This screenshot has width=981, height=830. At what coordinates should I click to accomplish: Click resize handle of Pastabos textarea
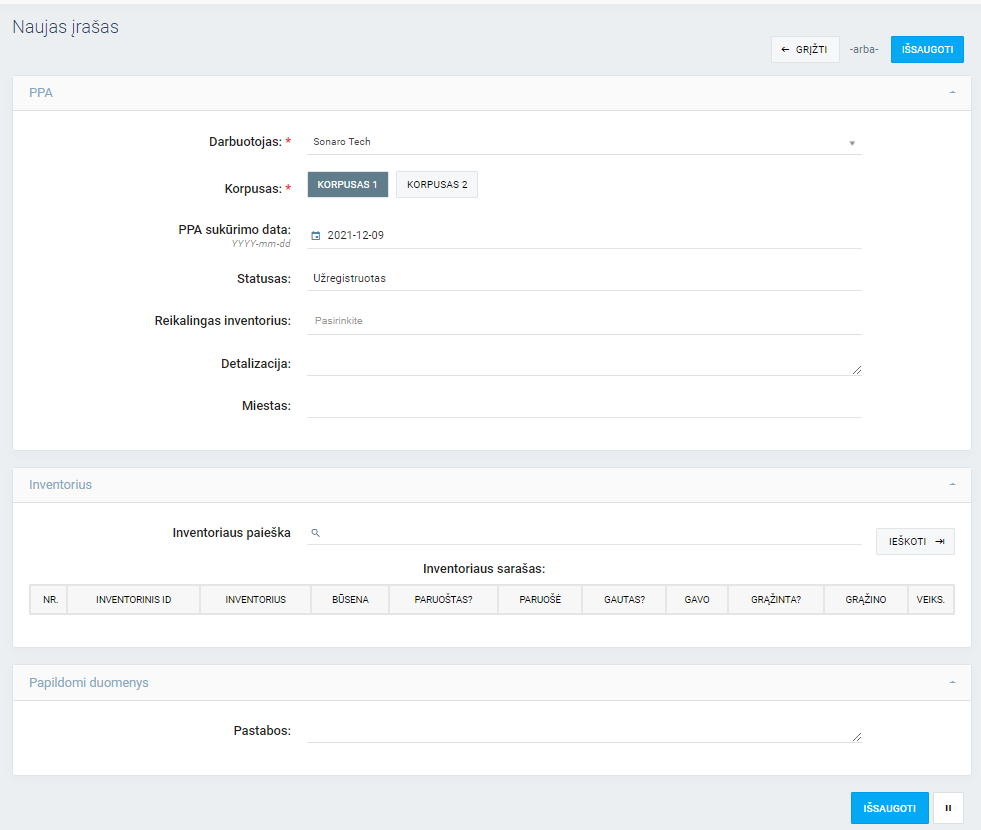(x=856, y=737)
